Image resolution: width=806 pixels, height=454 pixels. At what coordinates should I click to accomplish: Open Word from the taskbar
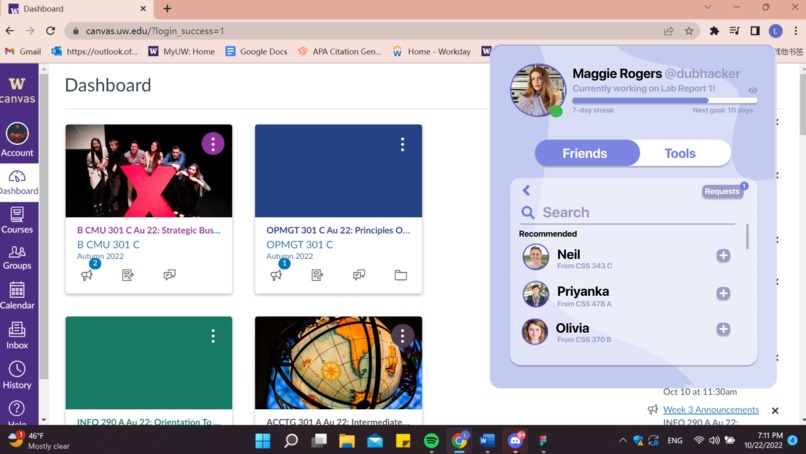tap(487, 441)
